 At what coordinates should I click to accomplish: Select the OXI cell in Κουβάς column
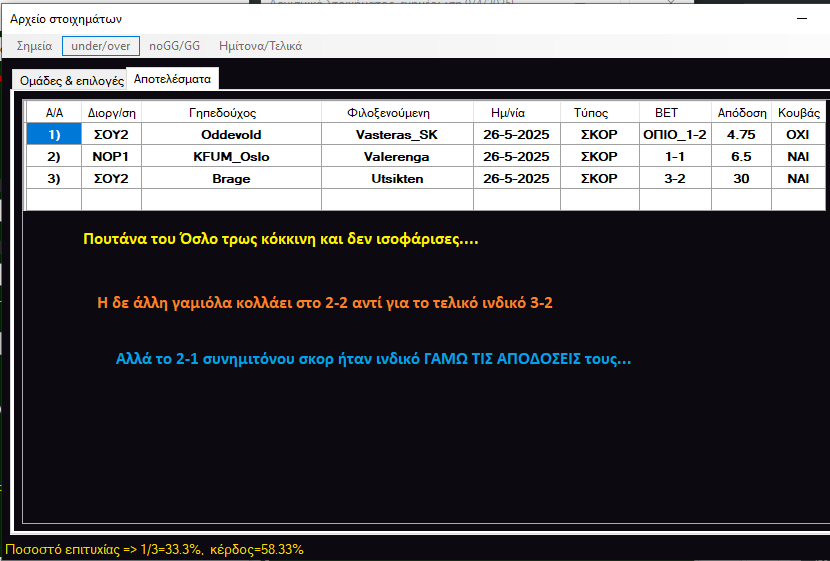[x=798, y=134]
